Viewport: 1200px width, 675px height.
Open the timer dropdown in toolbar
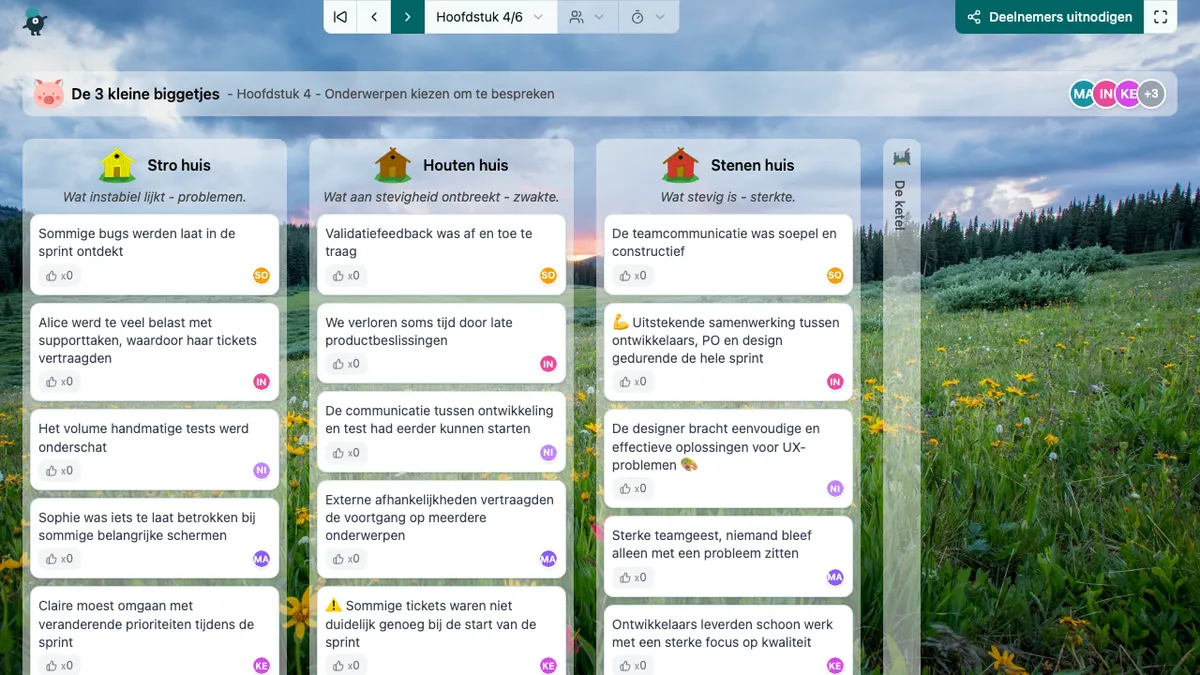pyautogui.click(x=647, y=17)
